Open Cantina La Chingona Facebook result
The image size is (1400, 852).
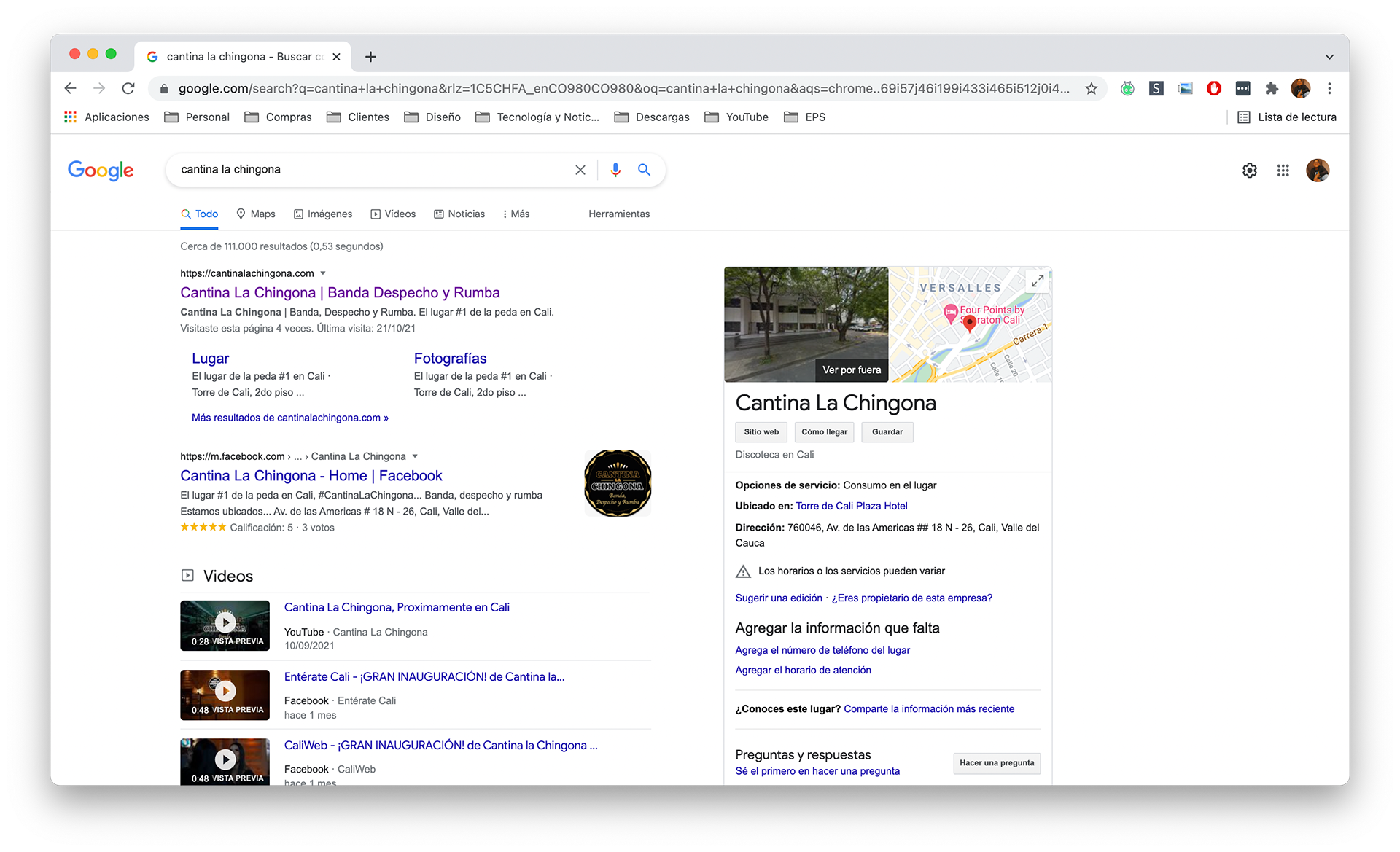(311, 475)
